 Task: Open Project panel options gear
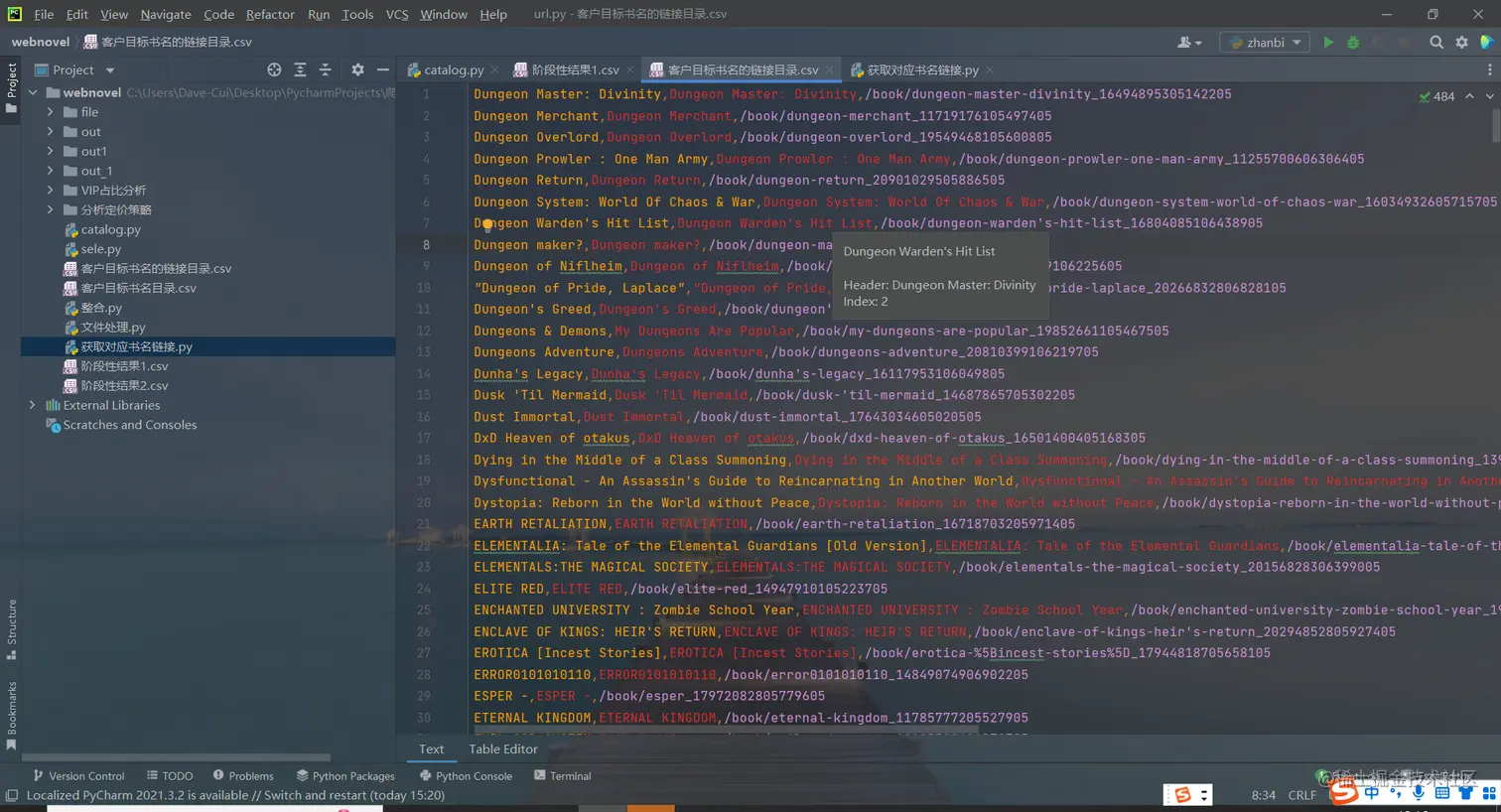click(x=357, y=69)
